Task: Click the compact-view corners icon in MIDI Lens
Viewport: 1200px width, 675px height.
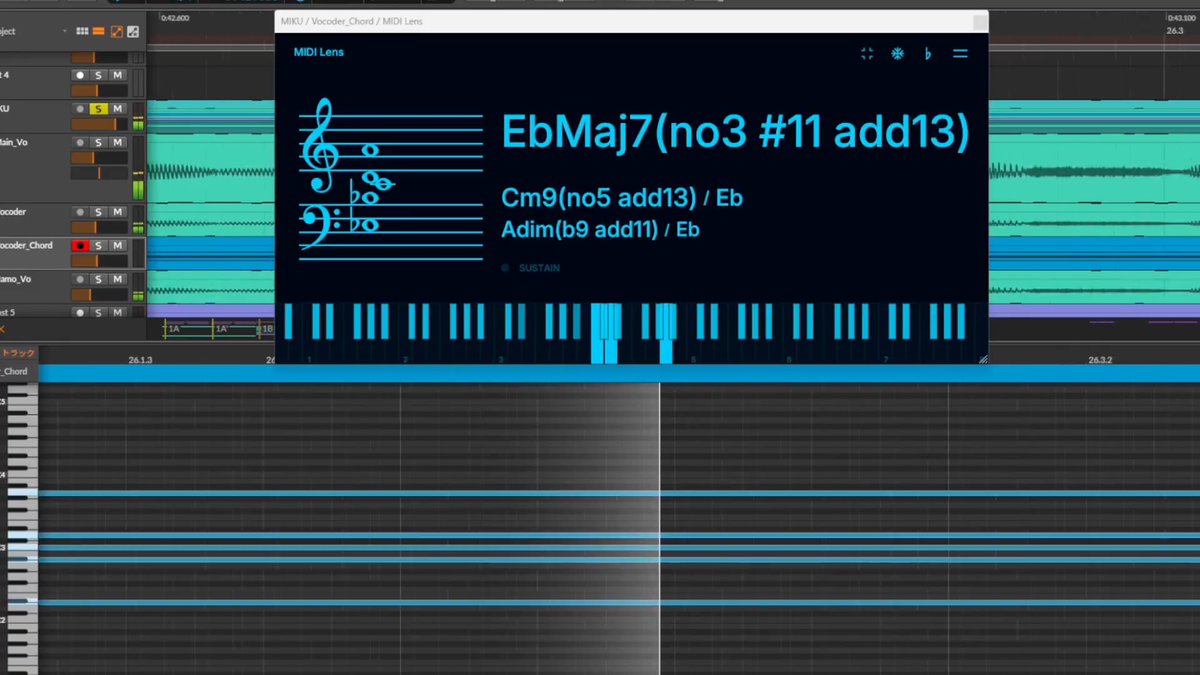Action: 867,53
